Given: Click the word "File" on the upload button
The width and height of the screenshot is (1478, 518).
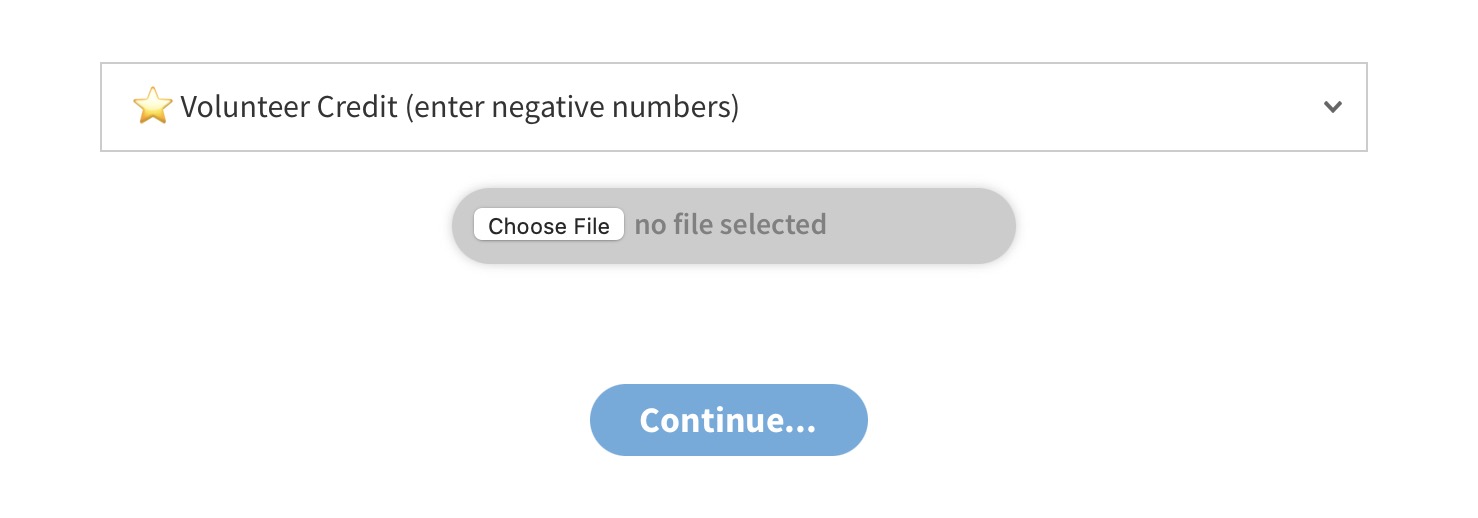Looking at the screenshot, I should click(x=589, y=227).
